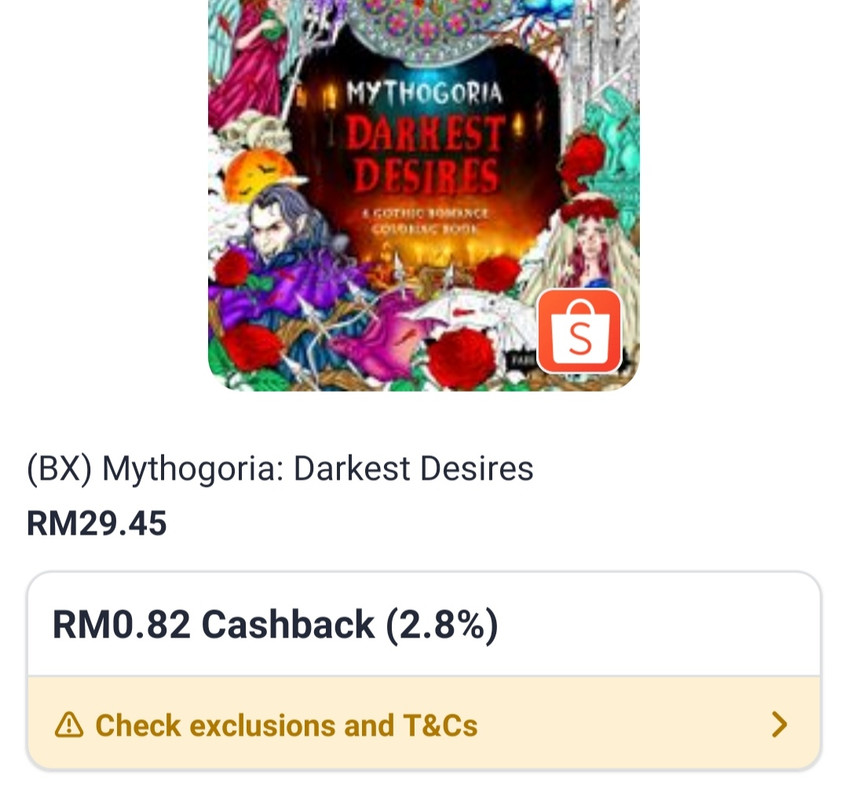Tap the Gothic Romance Coloring Book subtitle
Image resolution: width=848 pixels, height=800 pixels.
pos(425,221)
